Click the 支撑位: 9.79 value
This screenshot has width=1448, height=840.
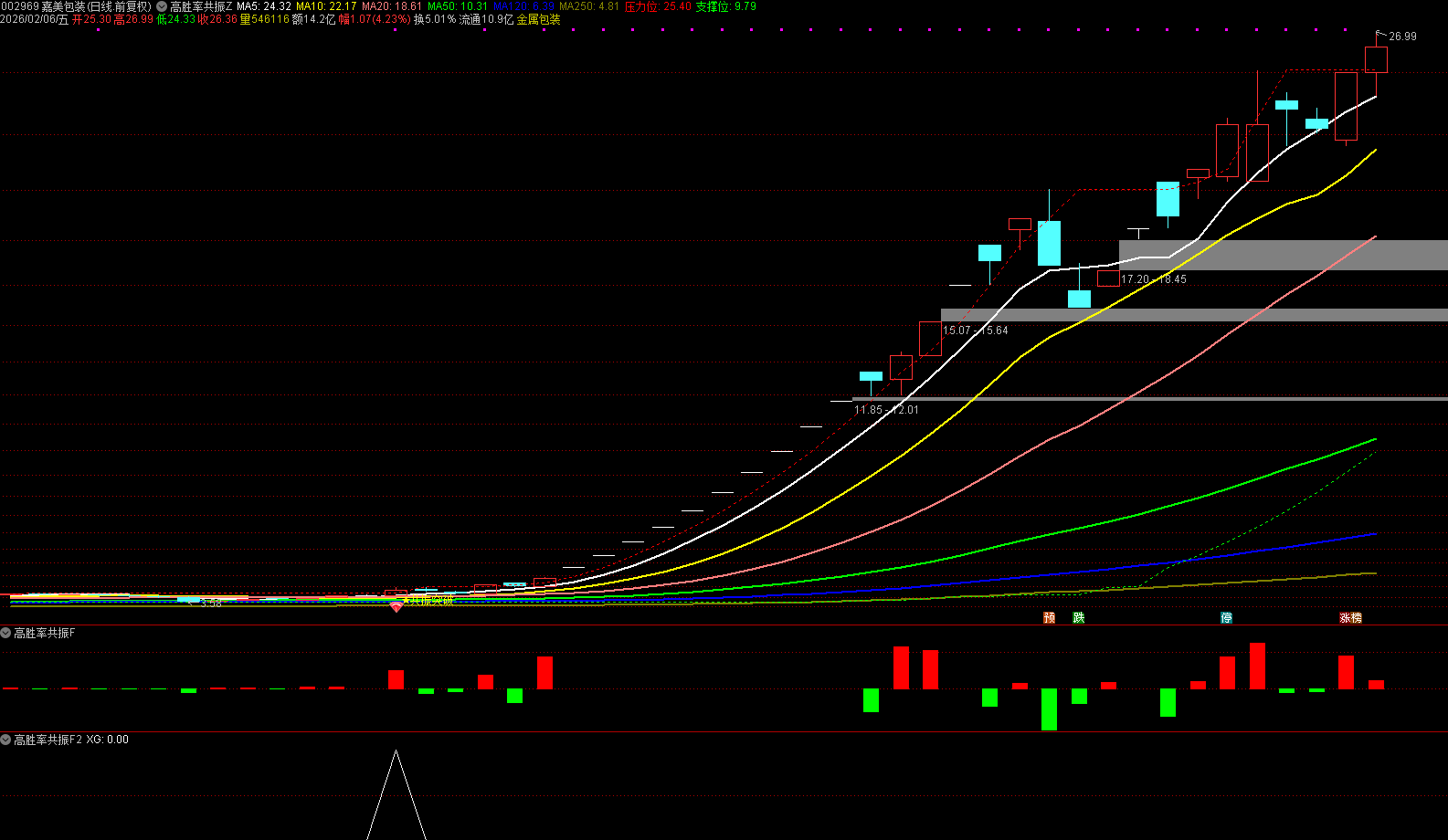[x=726, y=6]
